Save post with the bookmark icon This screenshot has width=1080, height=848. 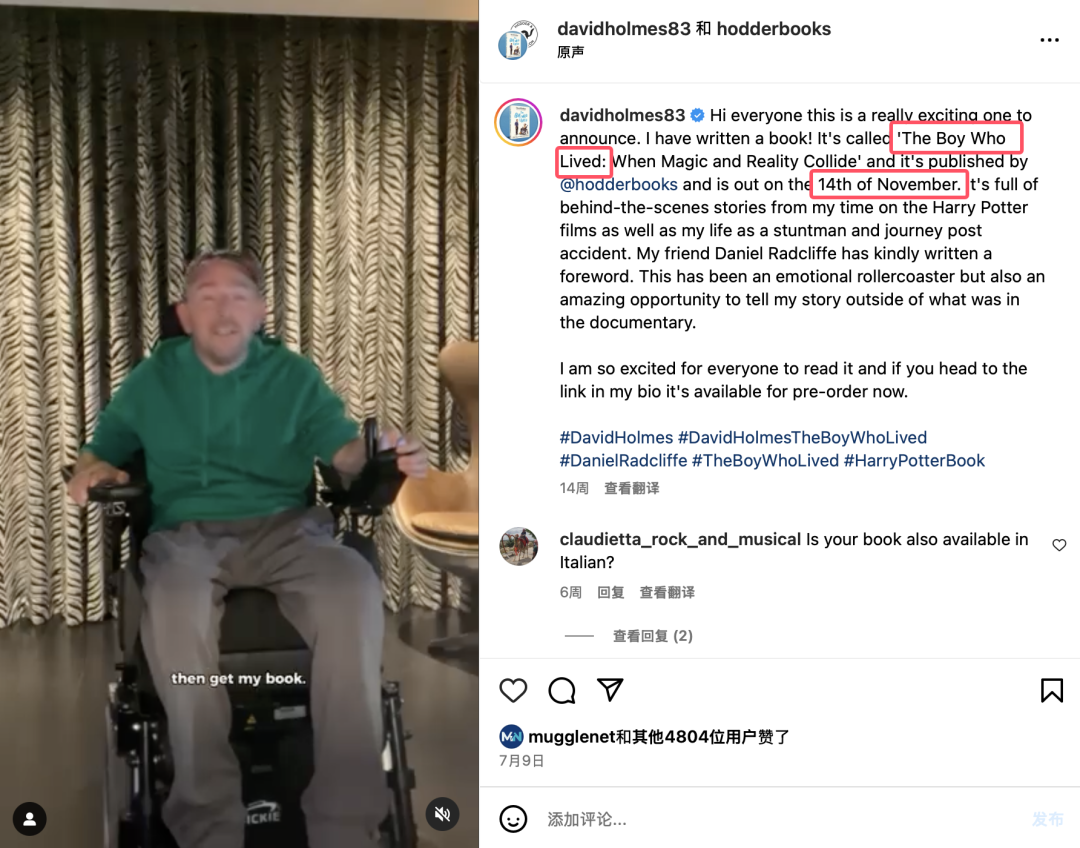pyautogui.click(x=1052, y=690)
